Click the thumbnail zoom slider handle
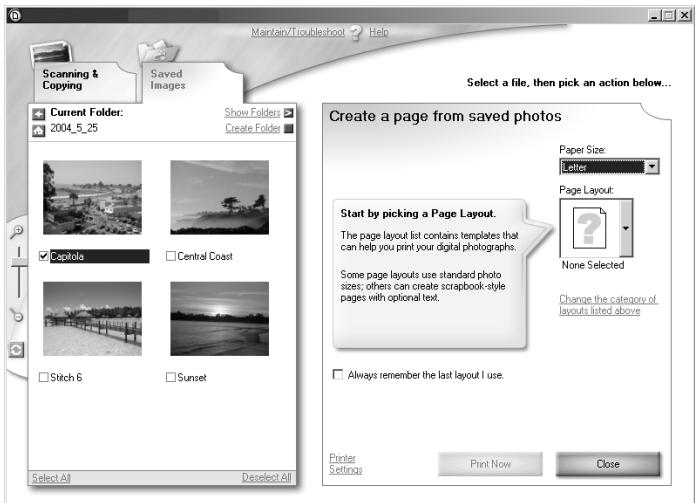The height and width of the screenshot is (503, 695). pos(19,262)
